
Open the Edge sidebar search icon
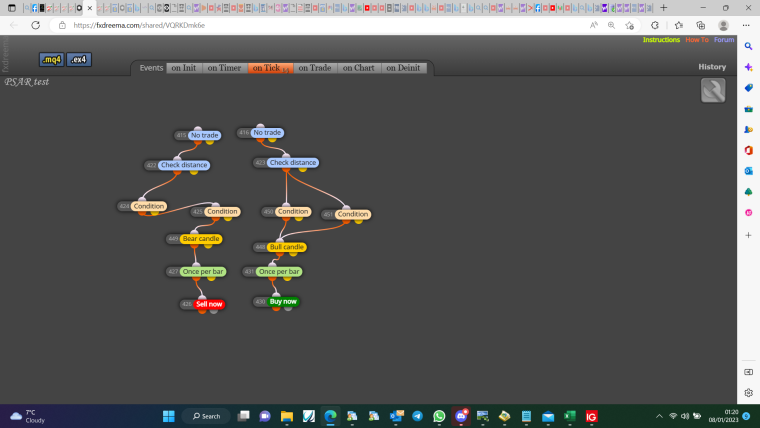[748, 46]
